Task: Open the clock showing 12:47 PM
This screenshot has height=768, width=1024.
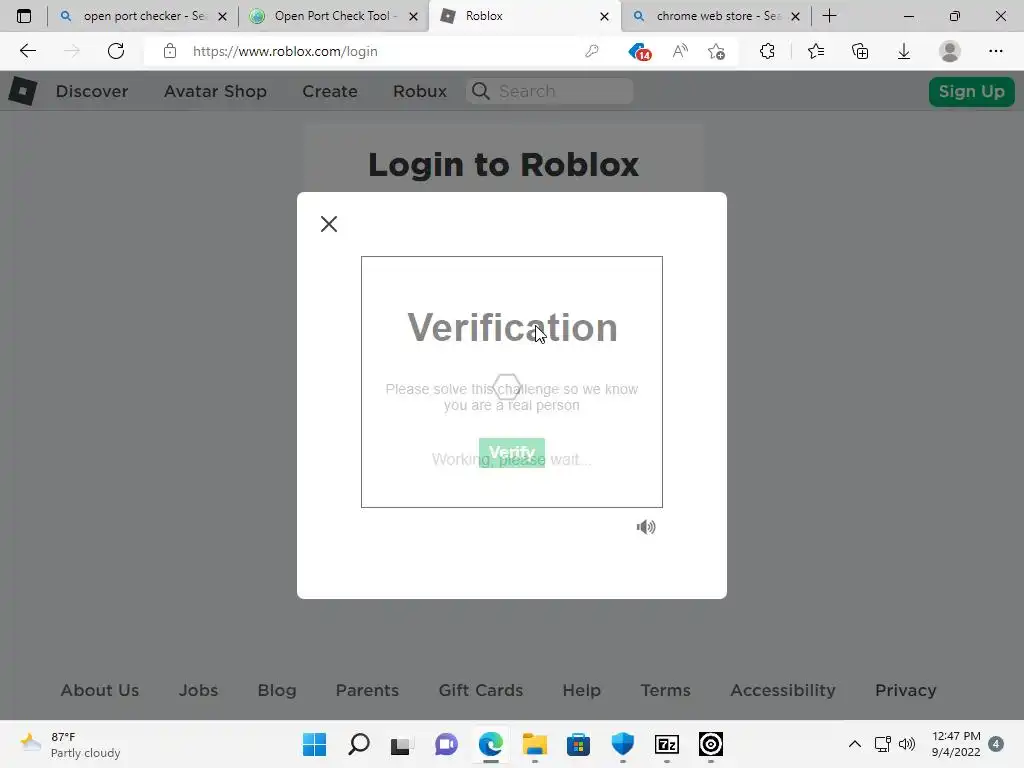Action: click(x=955, y=744)
